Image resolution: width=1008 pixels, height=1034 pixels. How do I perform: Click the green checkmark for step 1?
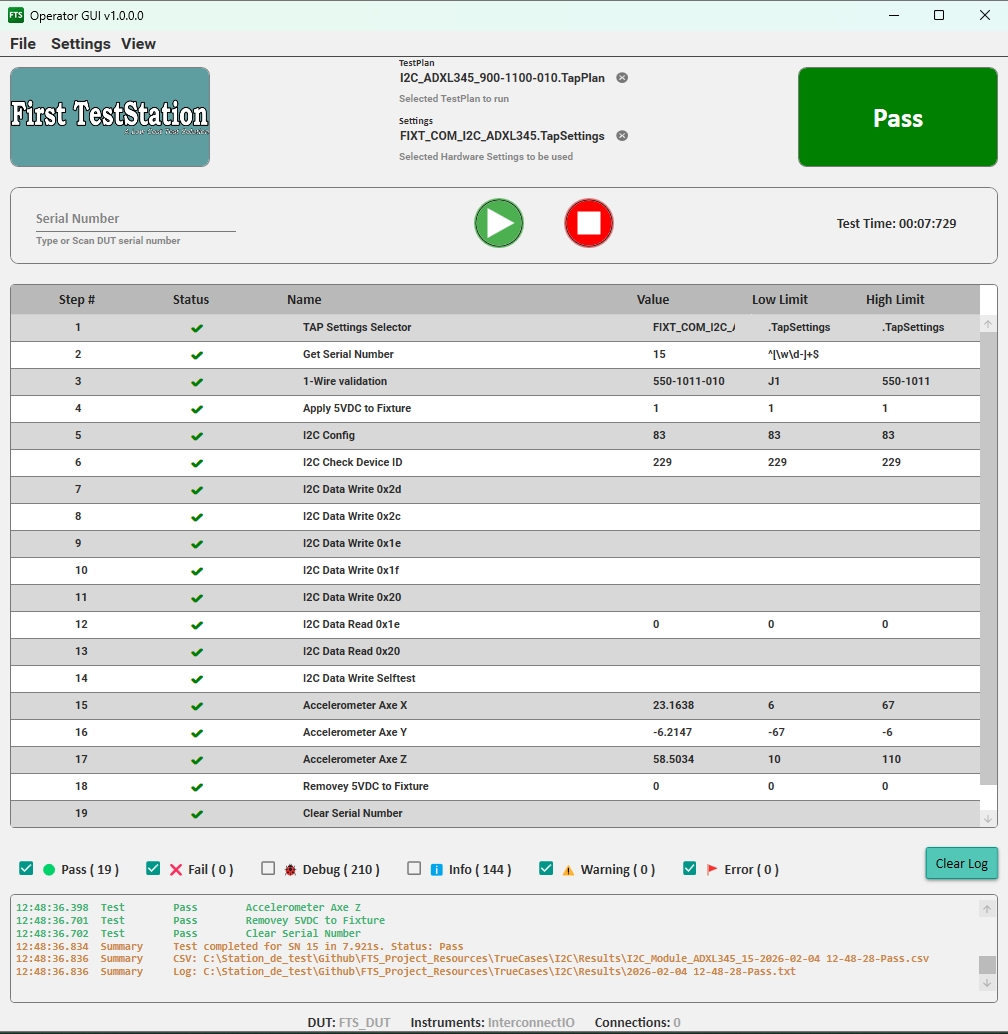(x=197, y=328)
